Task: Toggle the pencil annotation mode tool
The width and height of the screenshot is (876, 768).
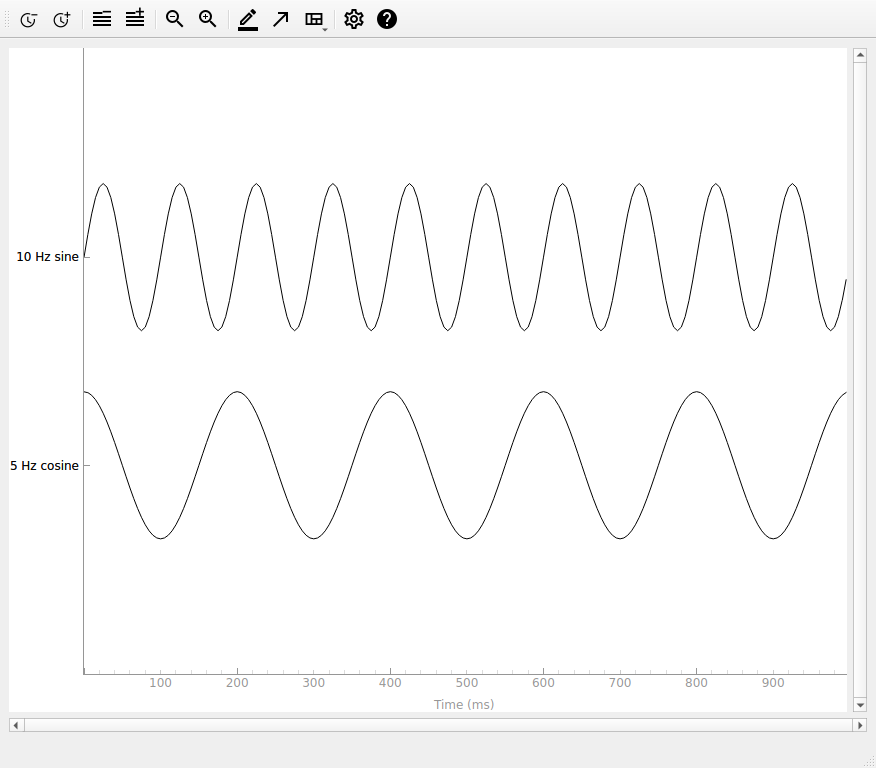Action: pos(248,20)
